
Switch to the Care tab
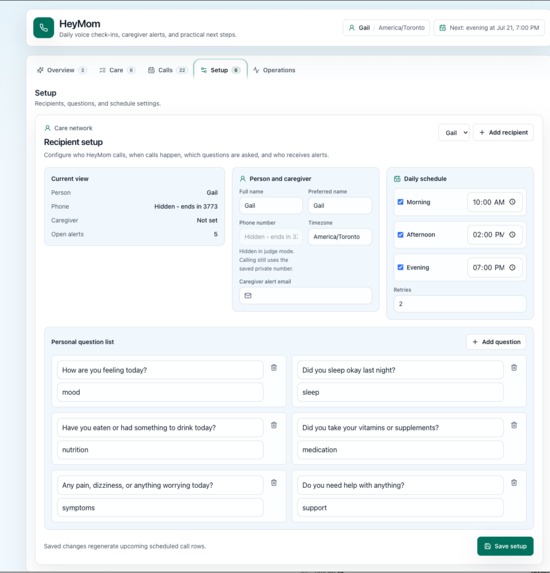click(x=117, y=70)
